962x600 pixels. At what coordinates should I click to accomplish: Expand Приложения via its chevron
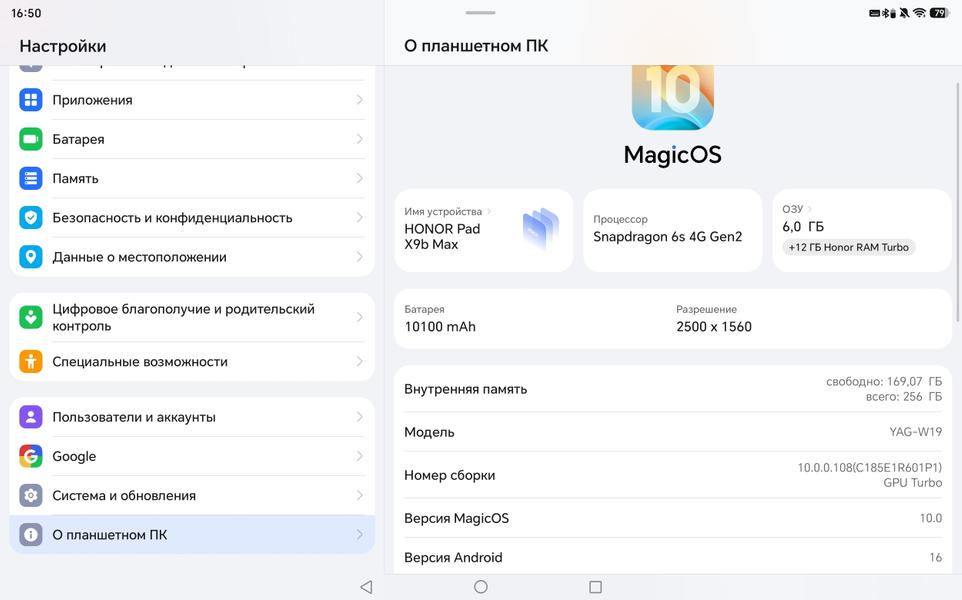[360, 99]
